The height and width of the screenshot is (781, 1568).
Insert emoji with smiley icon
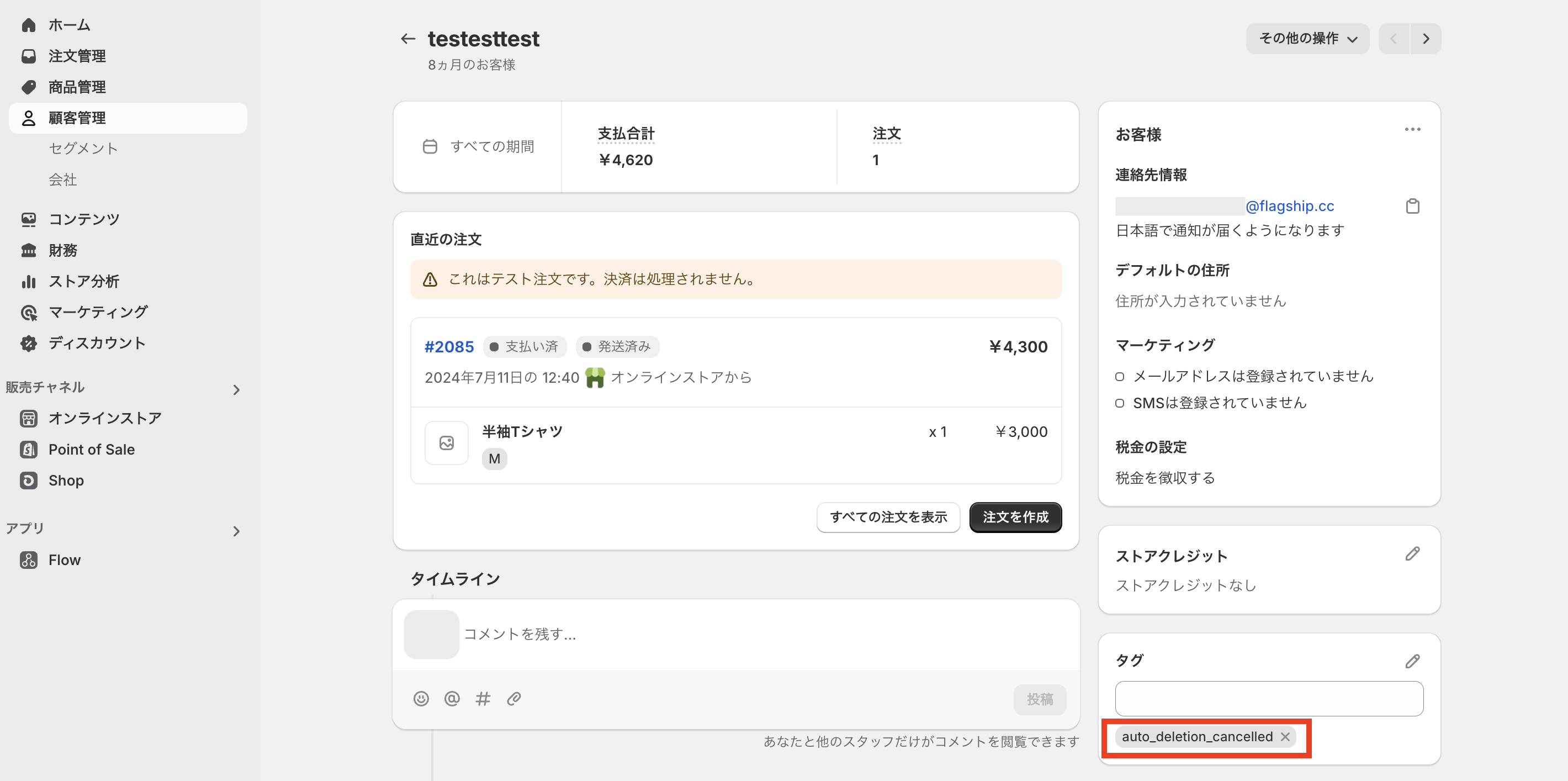(x=421, y=699)
